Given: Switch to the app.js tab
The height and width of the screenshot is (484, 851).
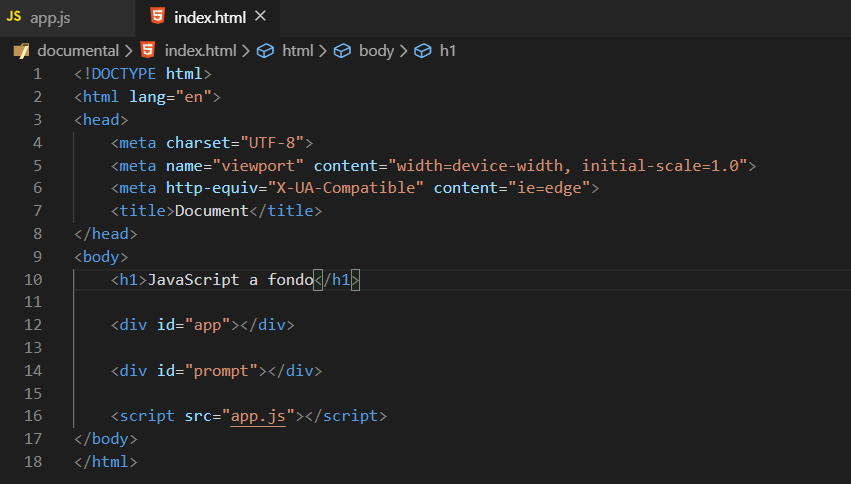Looking at the screenshot, I should (x=67, y=18).
